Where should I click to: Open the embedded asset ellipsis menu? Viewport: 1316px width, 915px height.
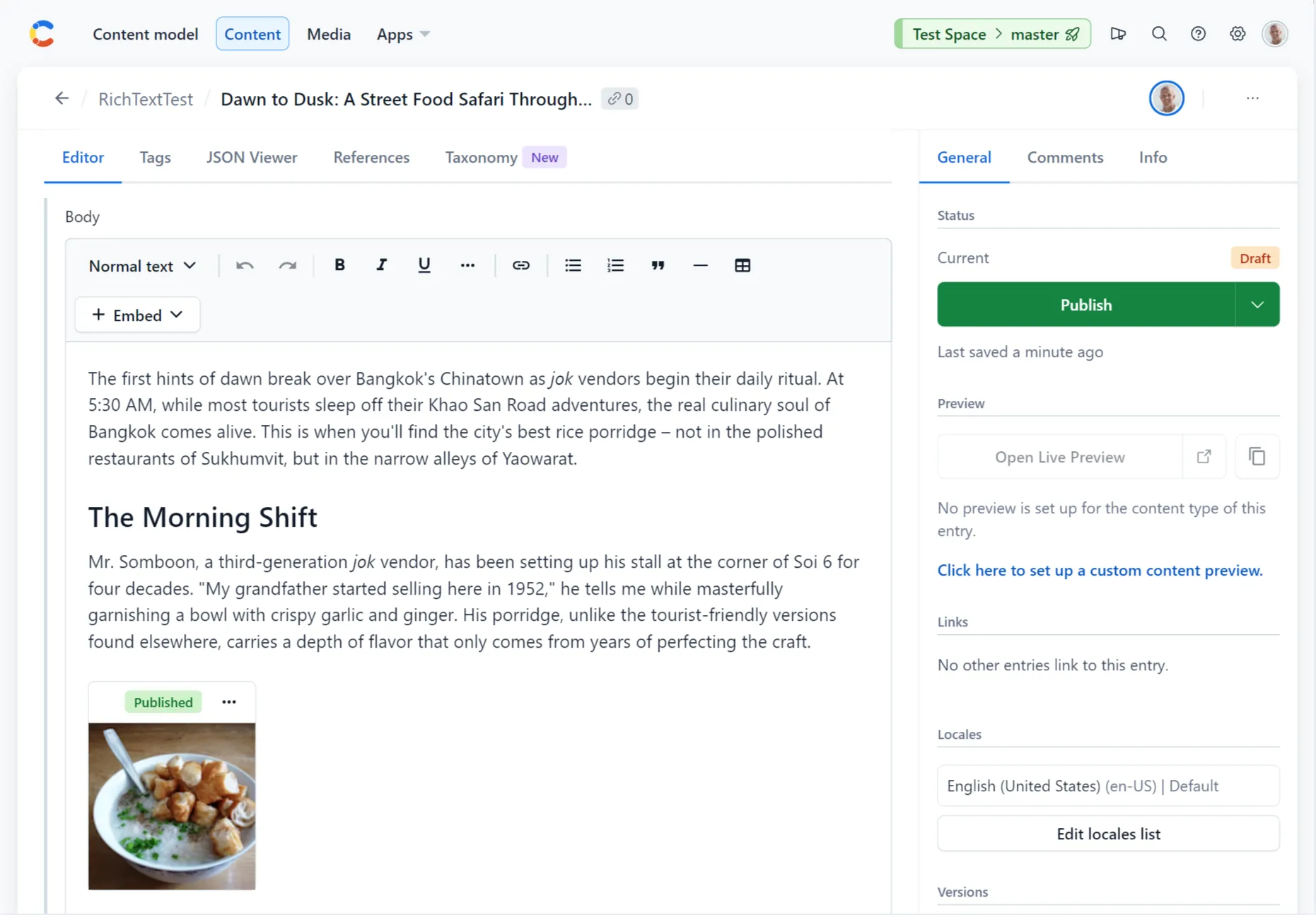click(x=229, y=702)
